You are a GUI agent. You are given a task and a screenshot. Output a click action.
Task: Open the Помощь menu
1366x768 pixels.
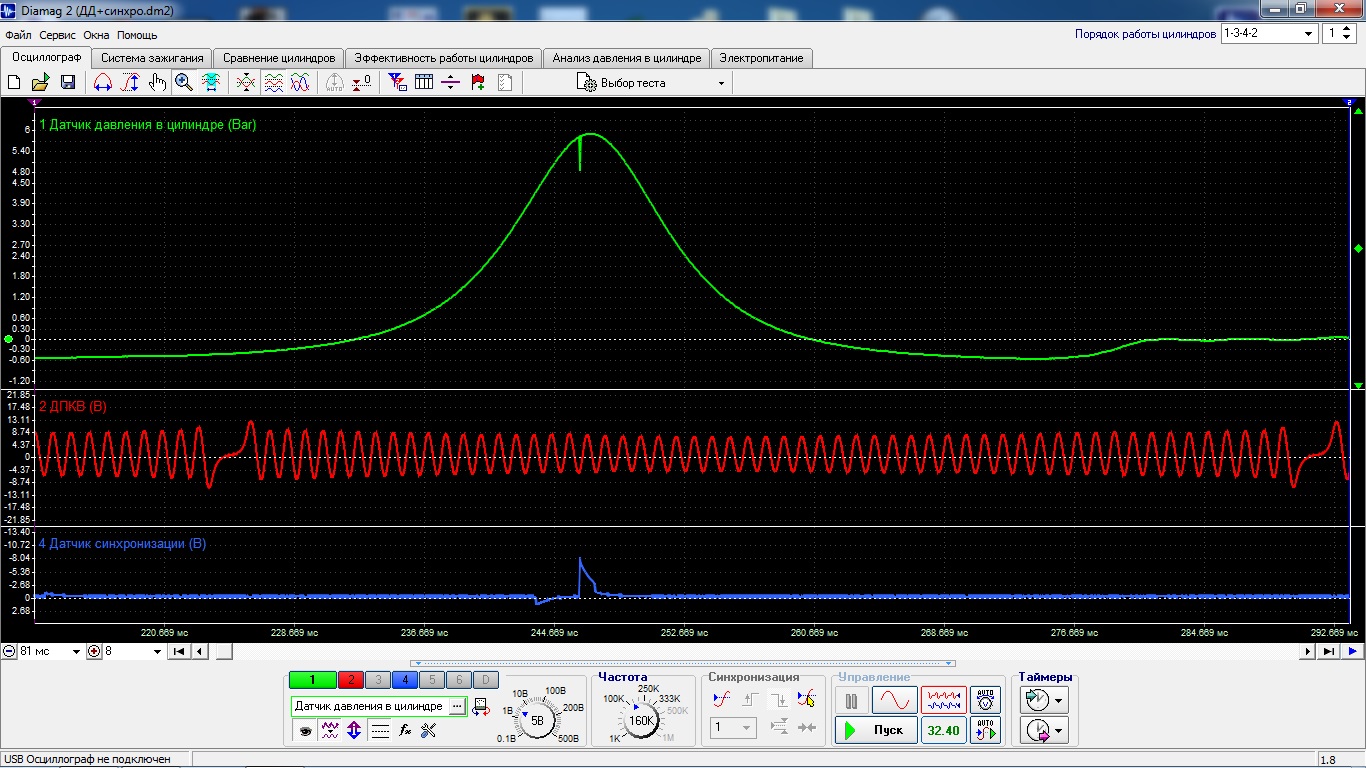(137, 35)
